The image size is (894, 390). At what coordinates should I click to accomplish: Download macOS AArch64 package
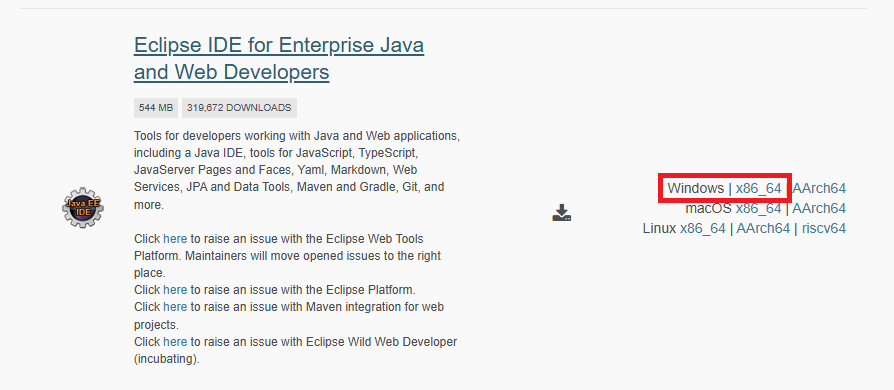tap(819, 208)
